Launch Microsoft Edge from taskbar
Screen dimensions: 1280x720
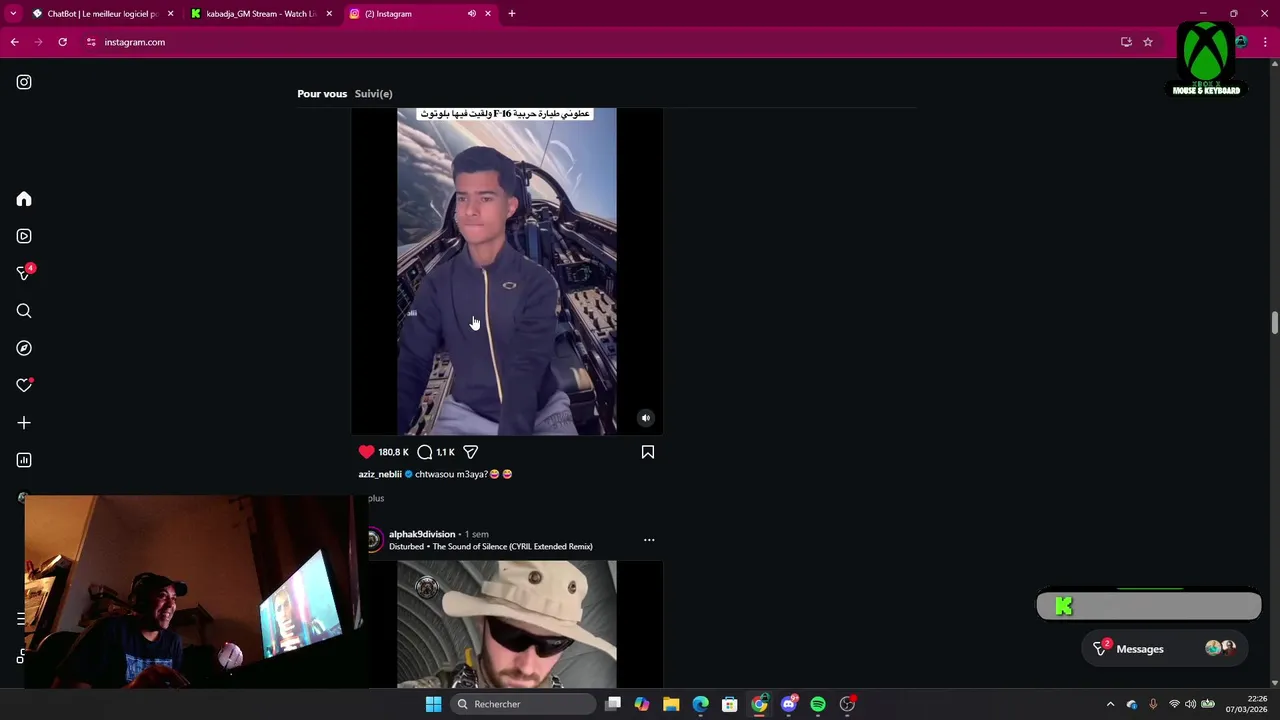701,704
